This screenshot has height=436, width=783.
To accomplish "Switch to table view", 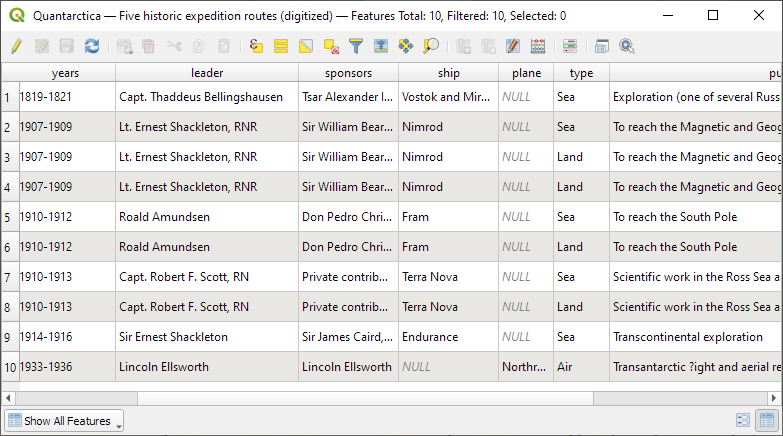I will coord(767,421).
